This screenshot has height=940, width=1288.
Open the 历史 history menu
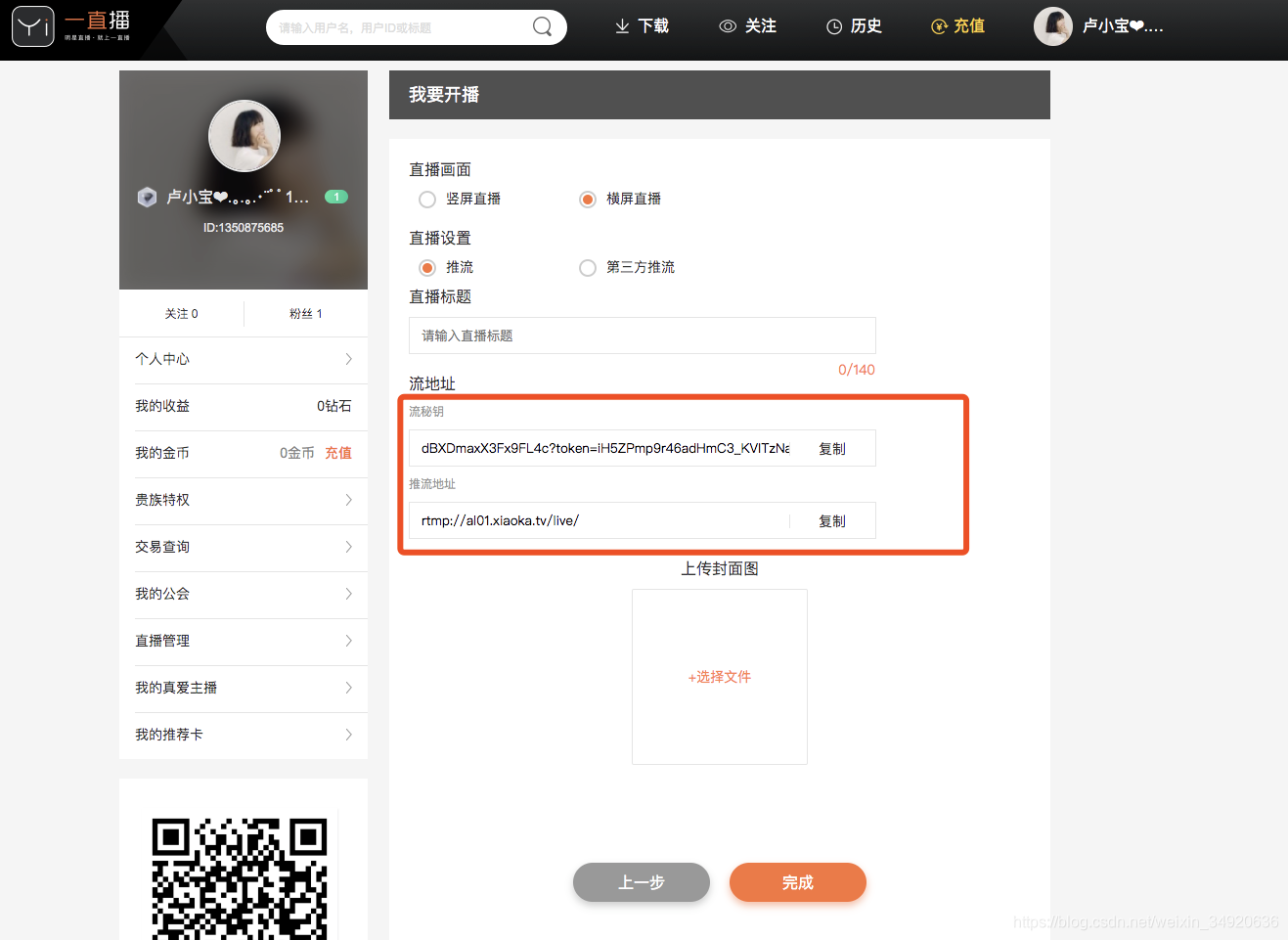[x=854, y=26]
